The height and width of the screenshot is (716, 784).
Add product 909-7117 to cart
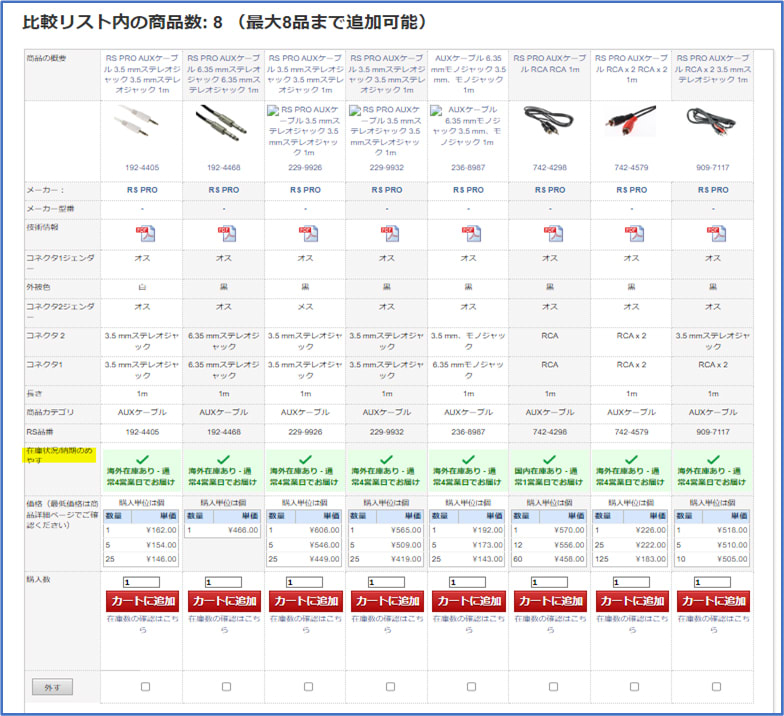[x=713, y=601]
